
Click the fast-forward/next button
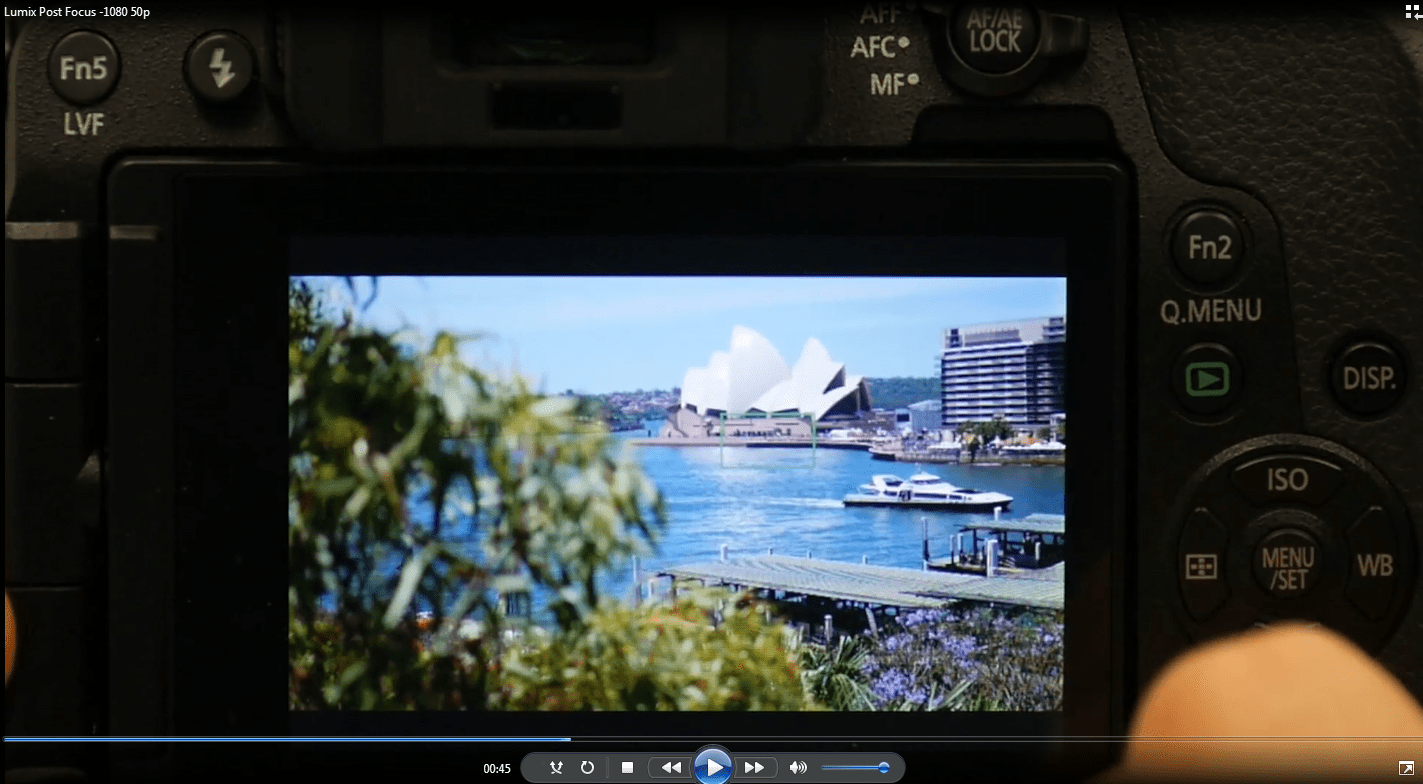755,768
